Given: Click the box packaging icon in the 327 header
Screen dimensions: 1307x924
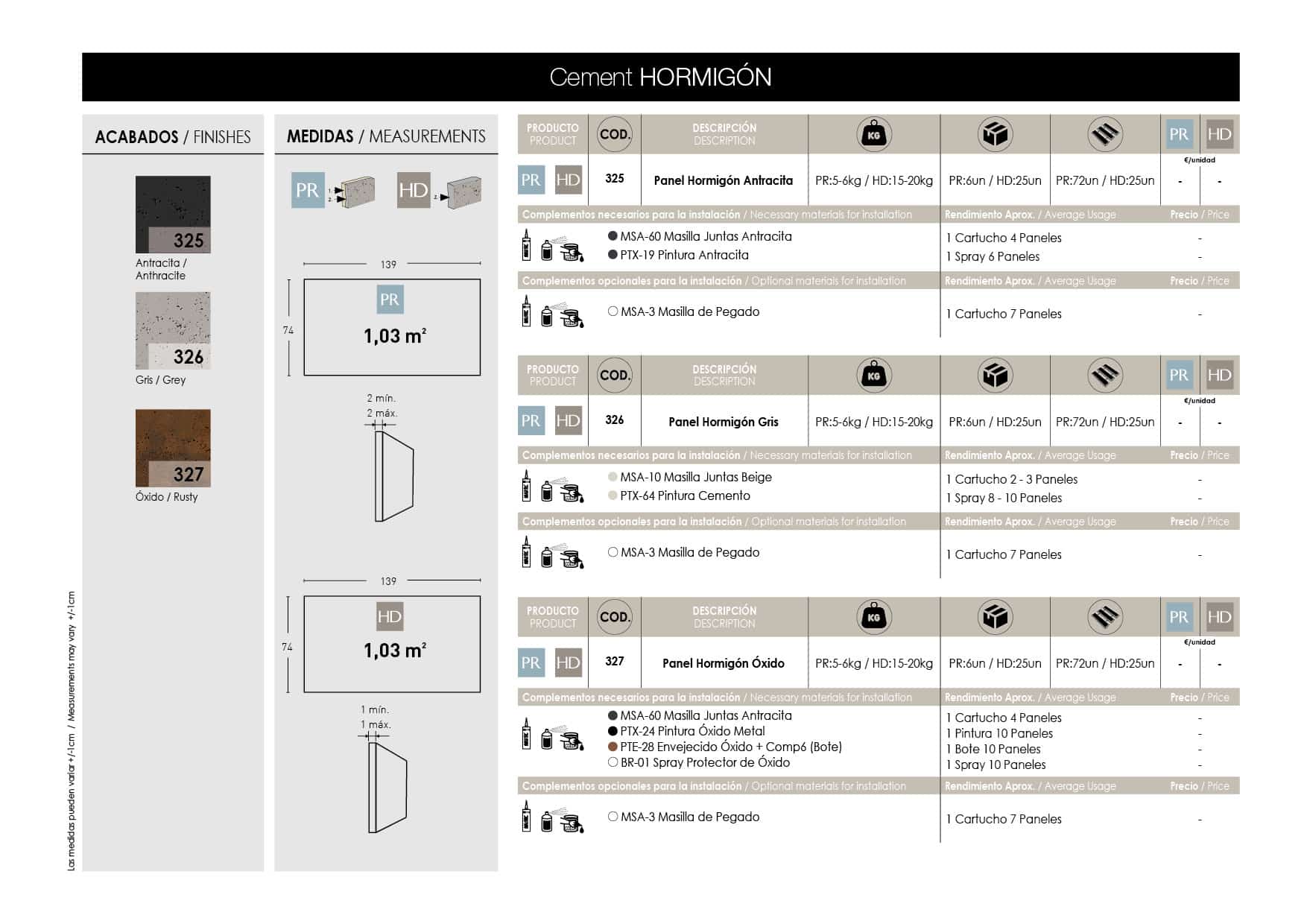Looking at the screenshot, I should (995, 617).
